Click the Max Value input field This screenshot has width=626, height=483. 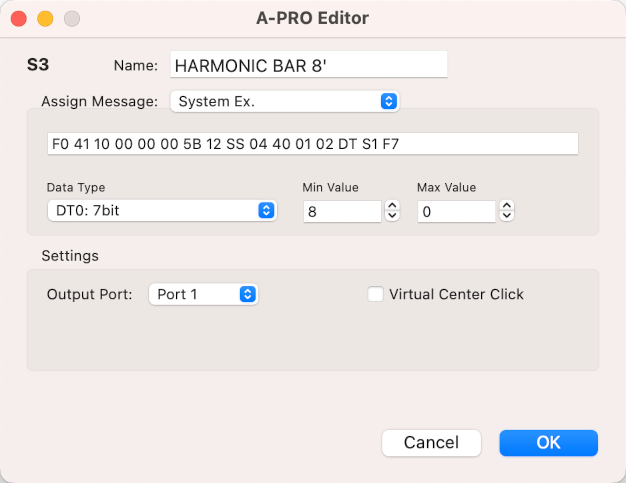point(456,212)
